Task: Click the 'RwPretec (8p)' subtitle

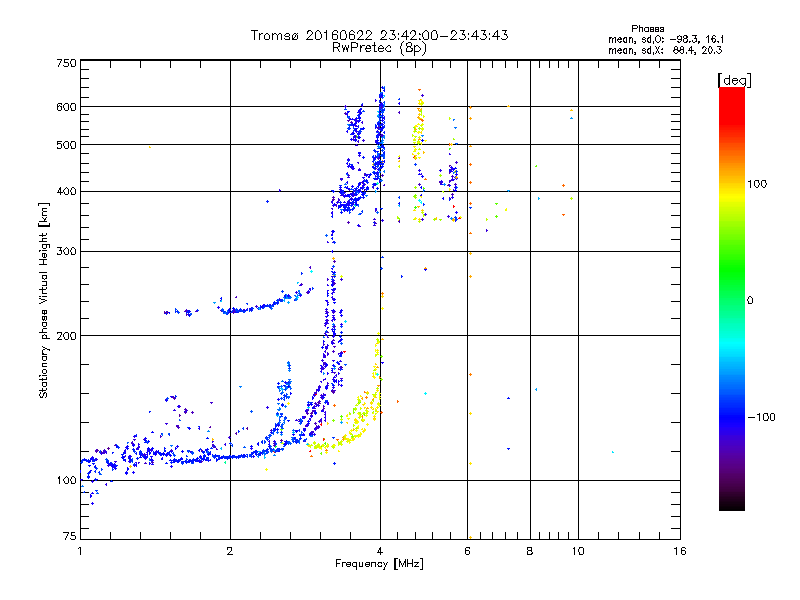Action: click(x=379, y=48)
